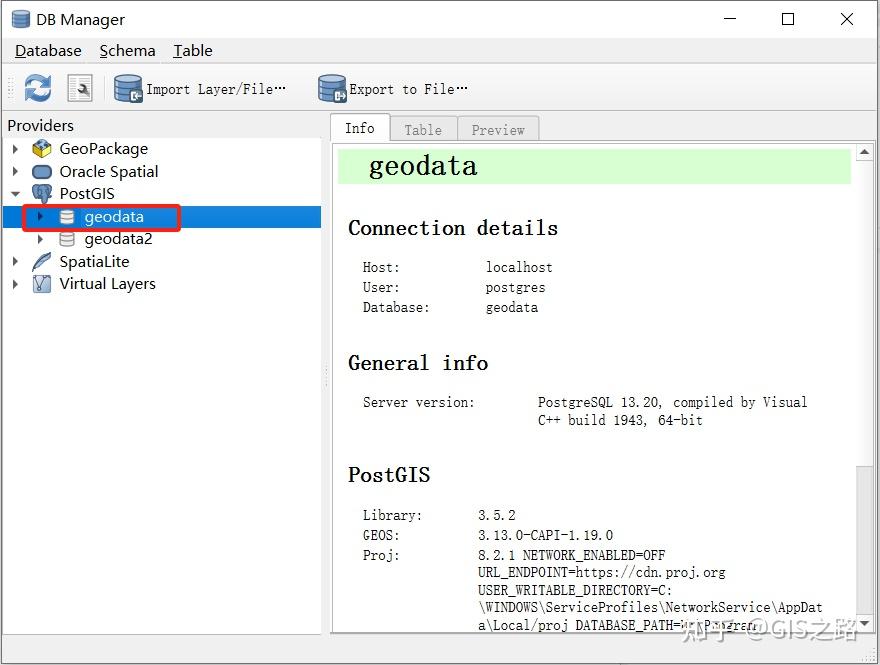The image size is (880, 665).
Task: Open the Schema menu
Action: coord(127,50)
